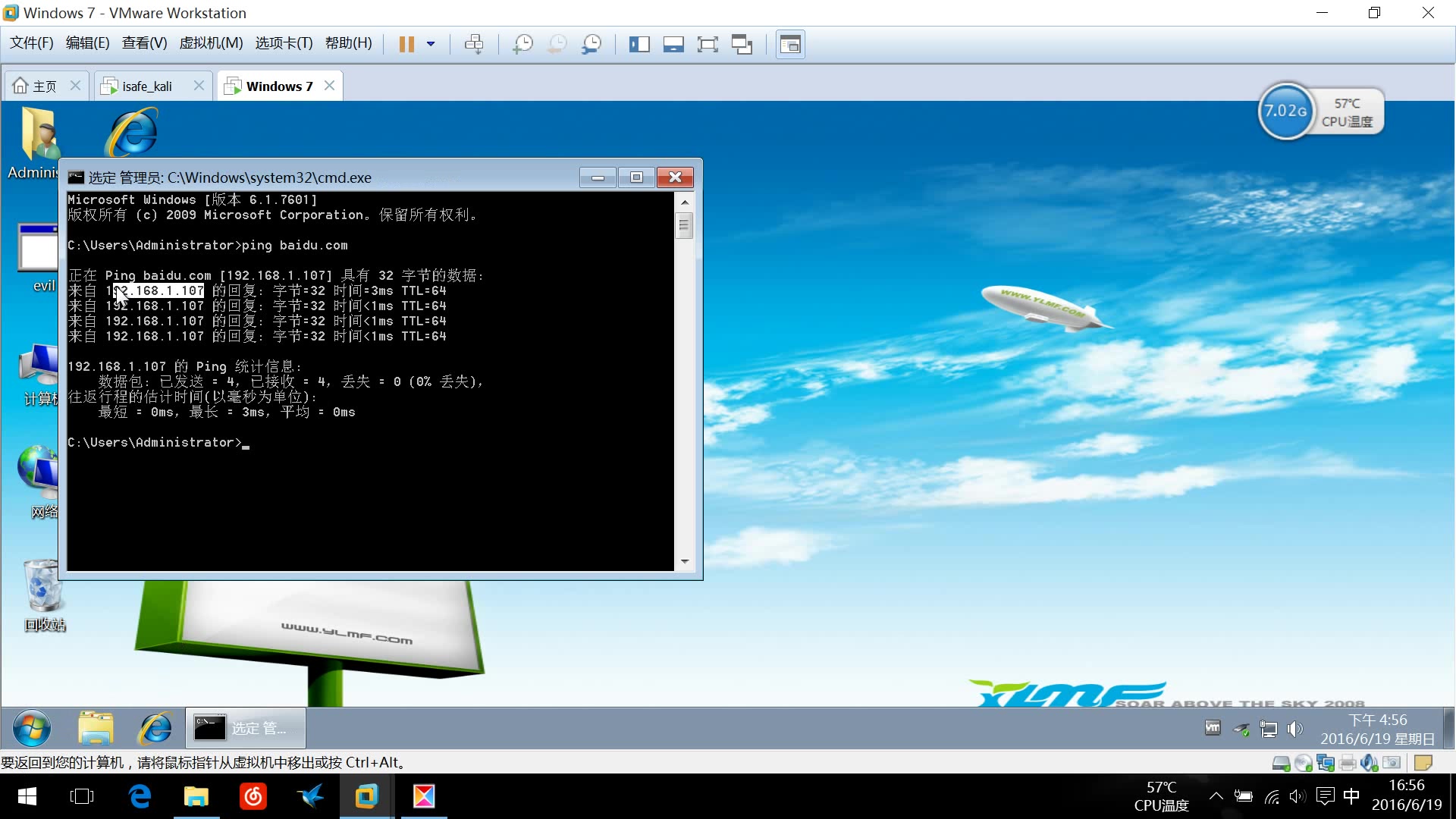
Task: Click the send Ctrl+Alt+Del icon
Action: coord(473,44)
